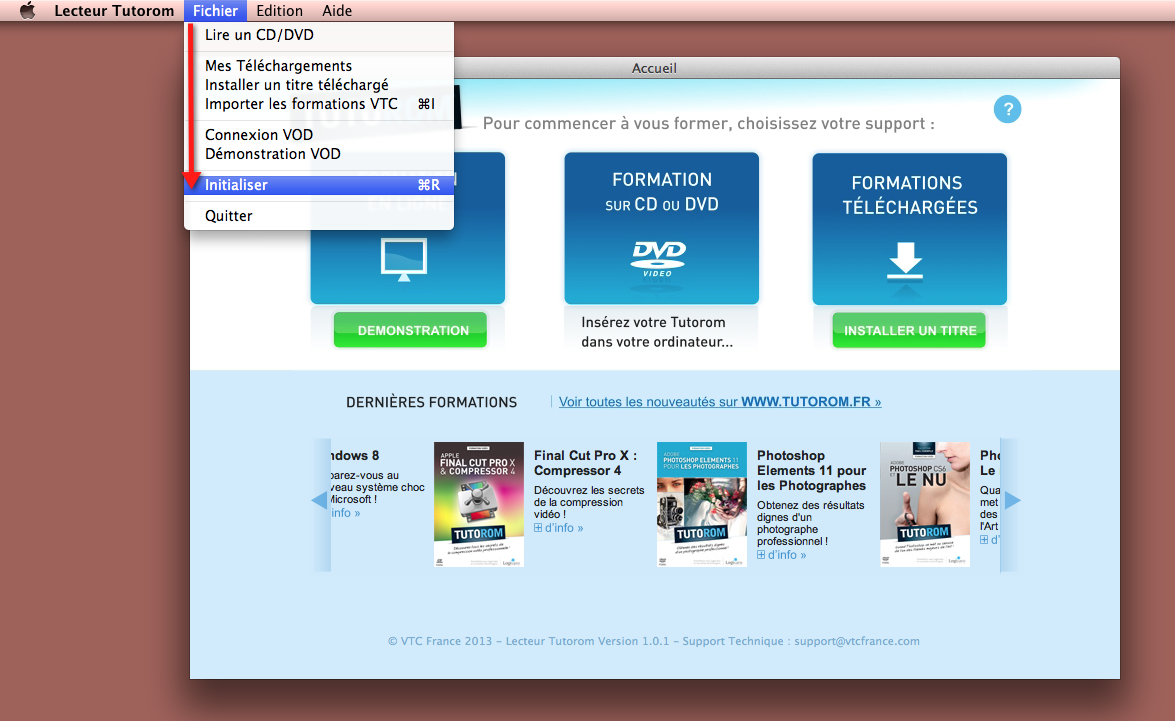Click the Photoshop Elements 11 pour les Photographes title
1175x721 pixels.
(x=812, y=471)
